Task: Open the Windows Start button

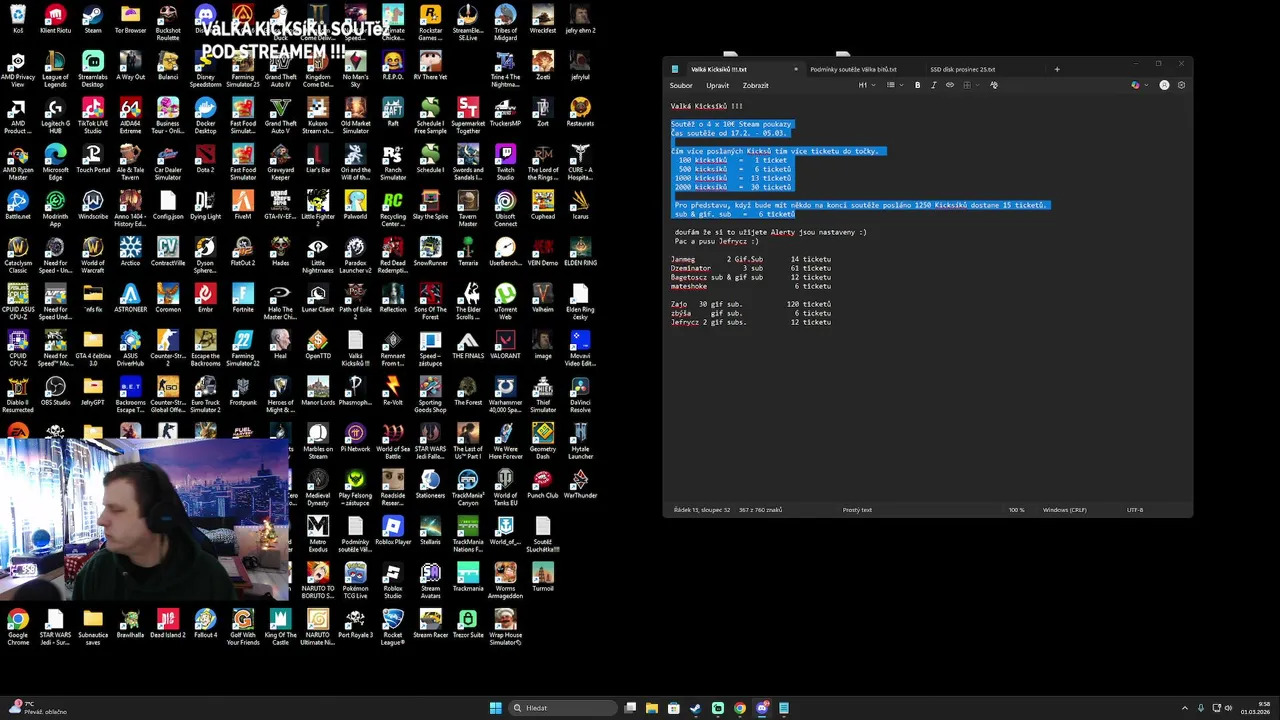Action: (495, 708)
